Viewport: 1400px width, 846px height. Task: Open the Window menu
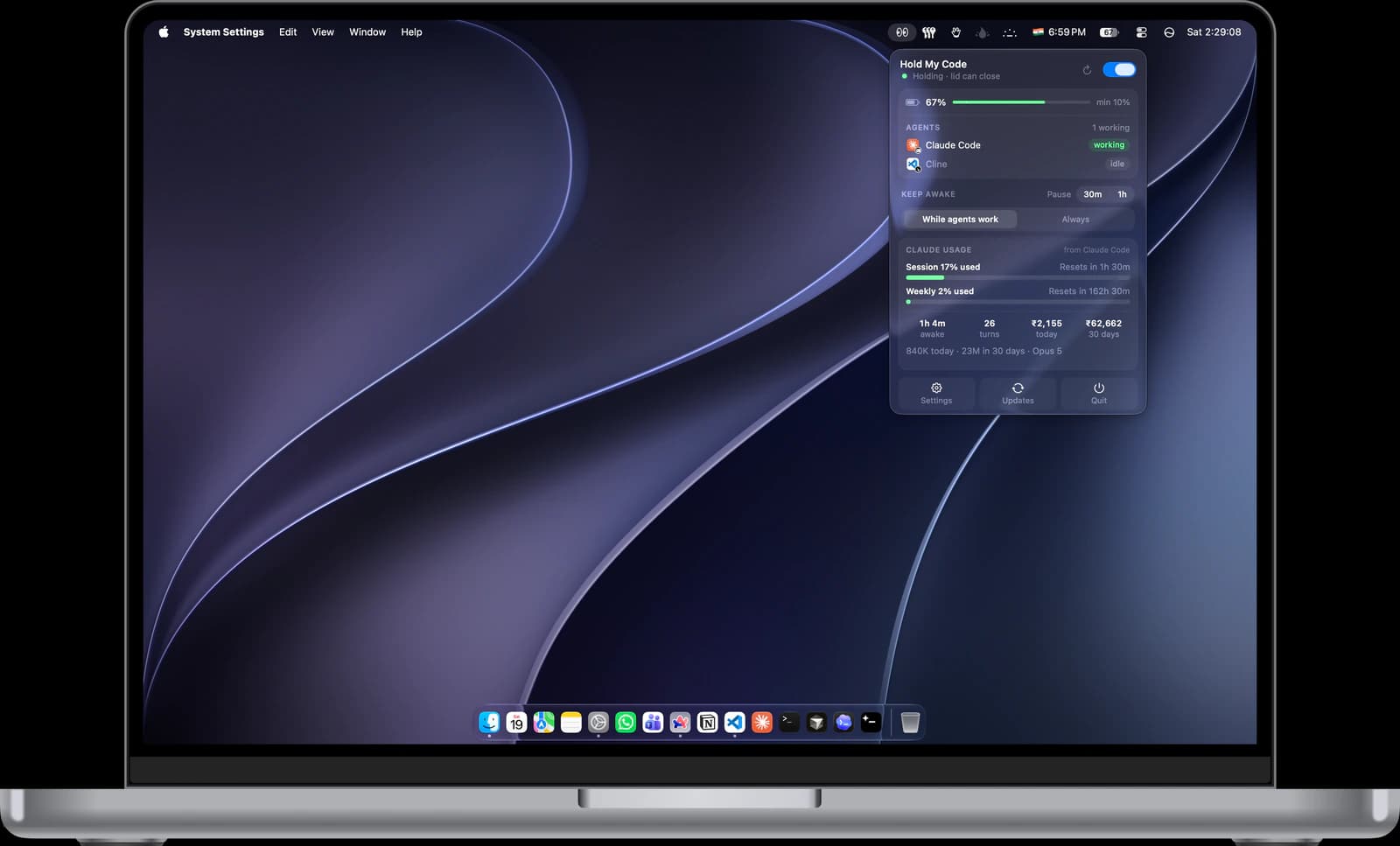(367, 32)
